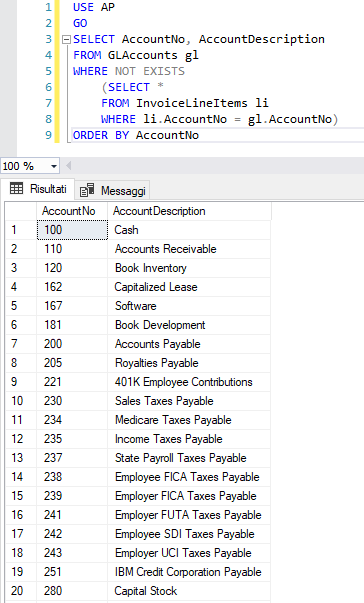Open the 100 % zoom dropdown

[x=54, y=167]
